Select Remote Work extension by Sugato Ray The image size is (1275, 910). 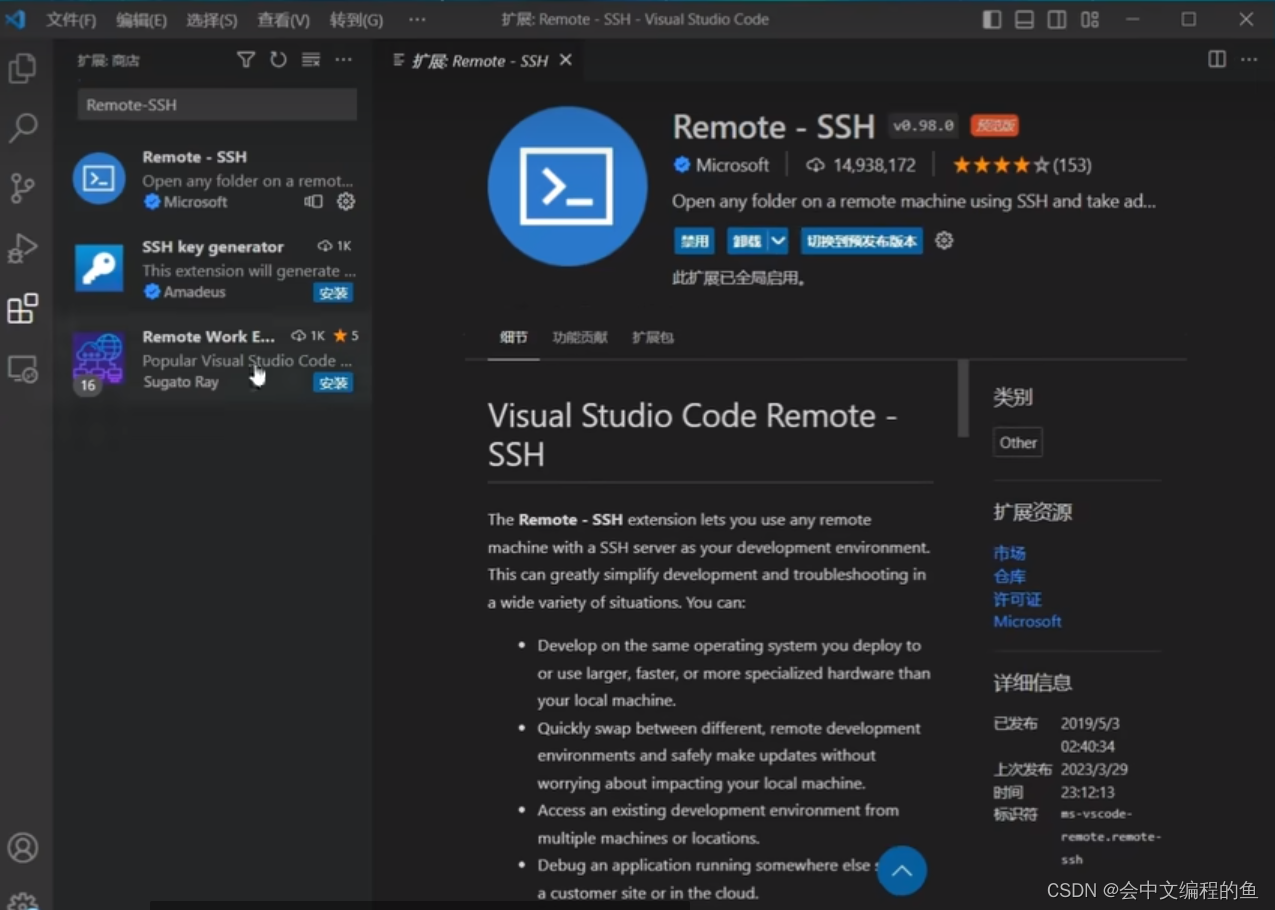214,358
